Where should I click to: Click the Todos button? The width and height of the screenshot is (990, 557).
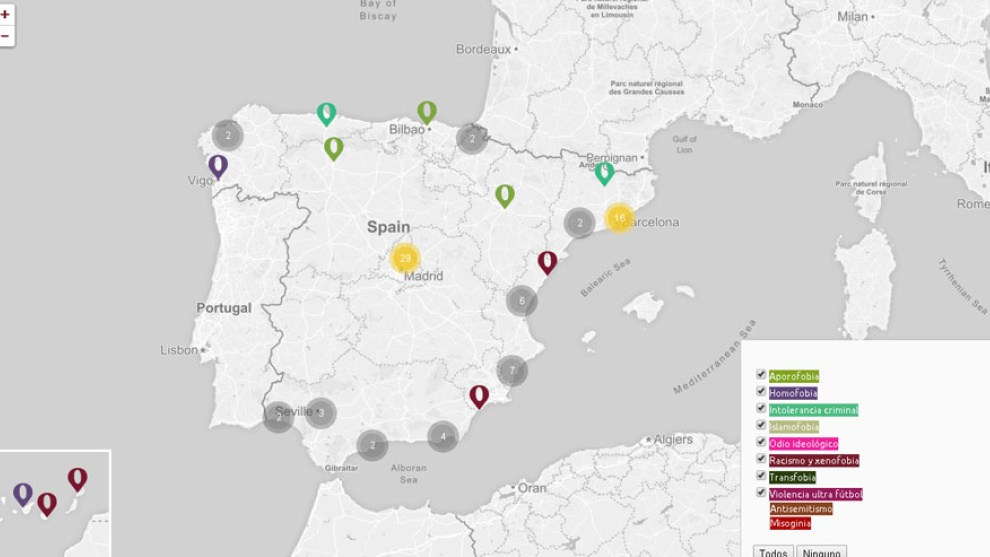pyautogui.click(x=773, y=551)
